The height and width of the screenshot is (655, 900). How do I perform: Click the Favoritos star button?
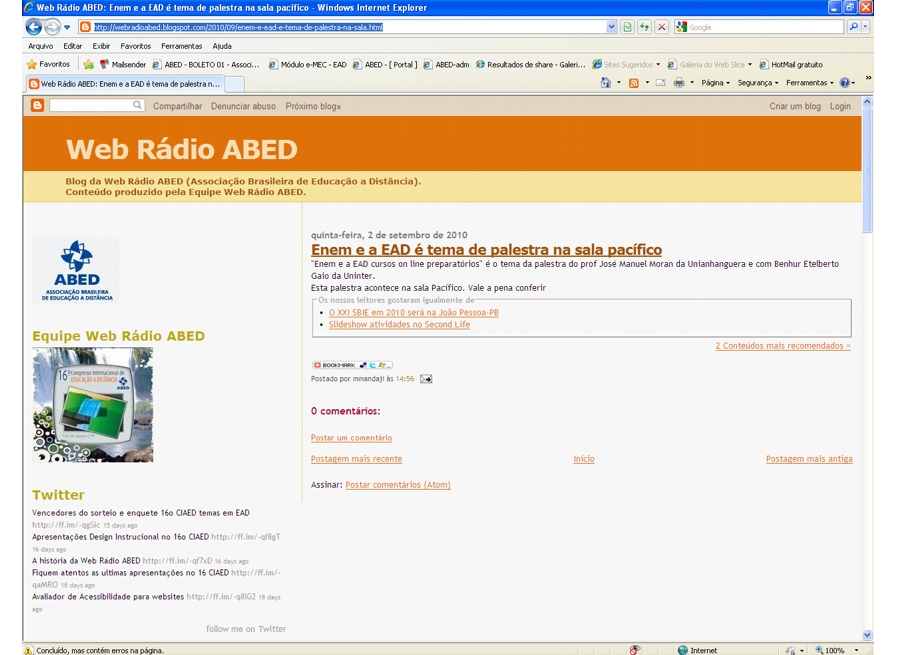pyautogui.click(x=48, y=64)
